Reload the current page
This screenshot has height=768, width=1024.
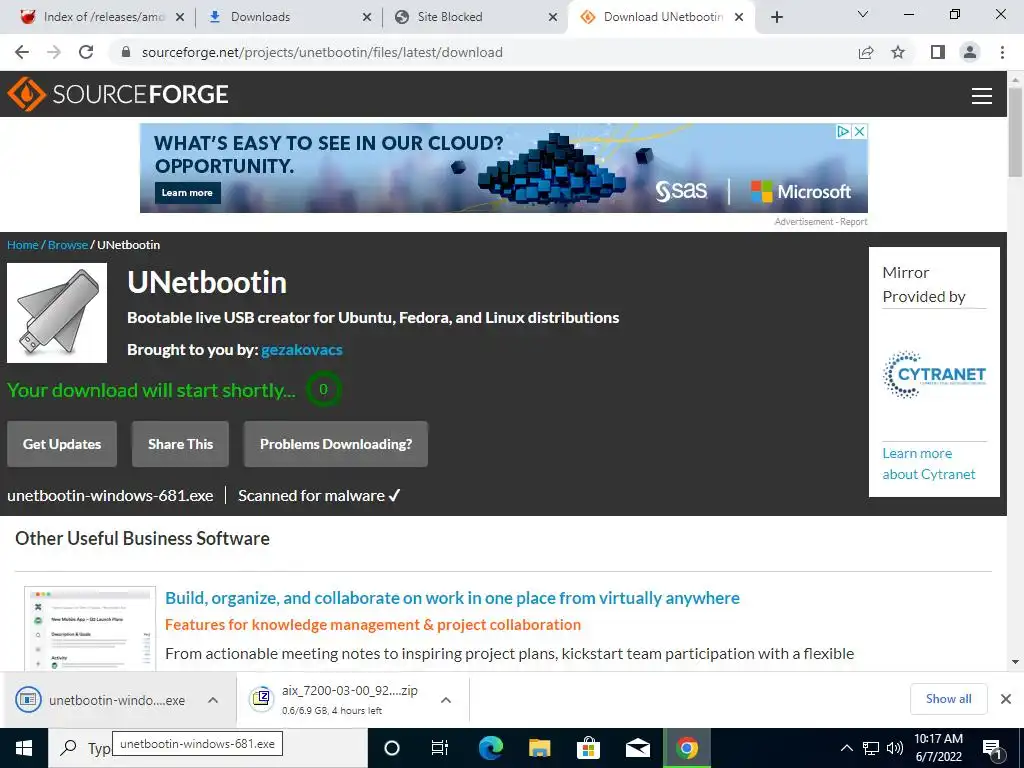point(86,52)
